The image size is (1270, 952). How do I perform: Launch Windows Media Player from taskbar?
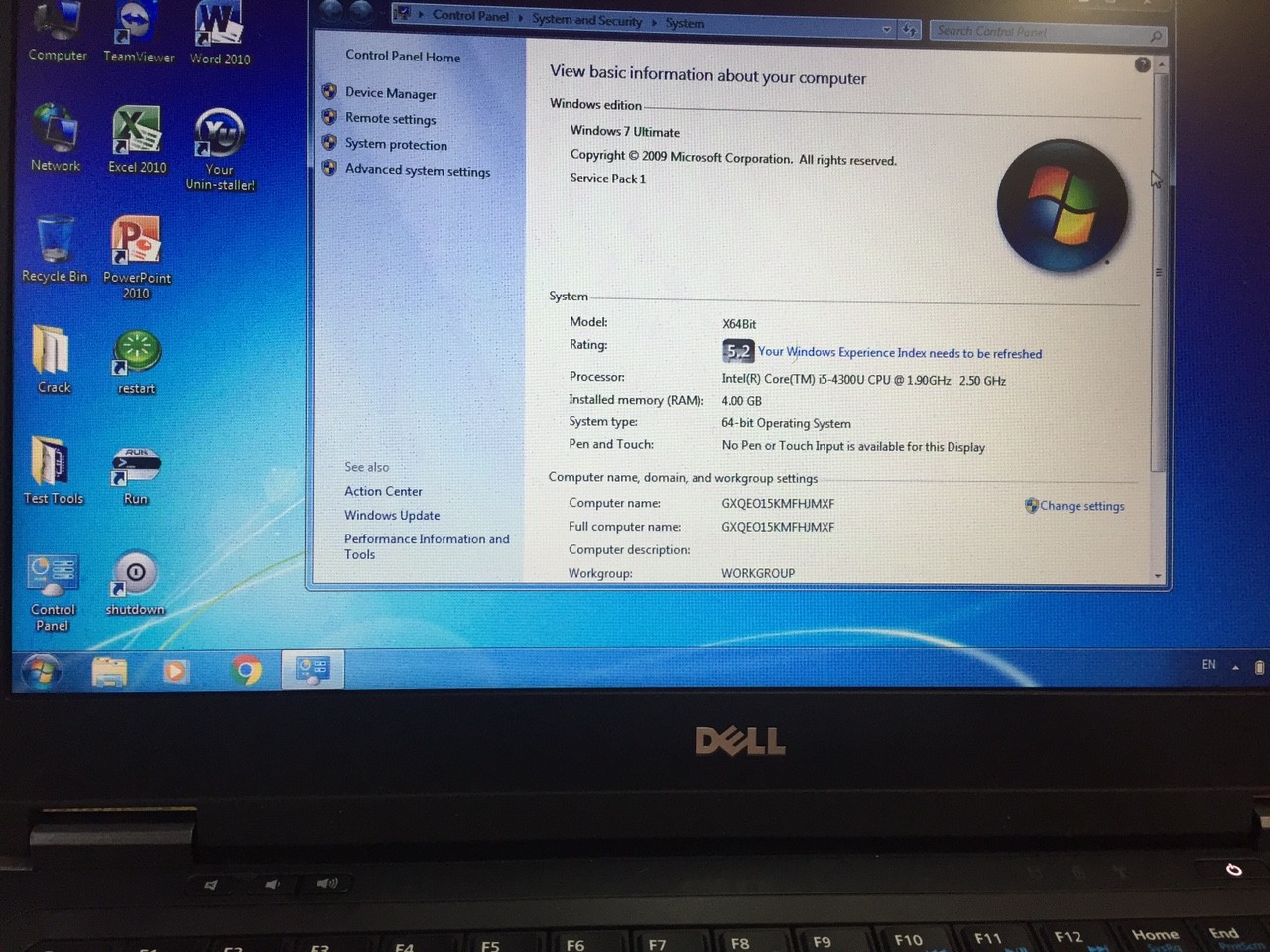coord(176,672)
